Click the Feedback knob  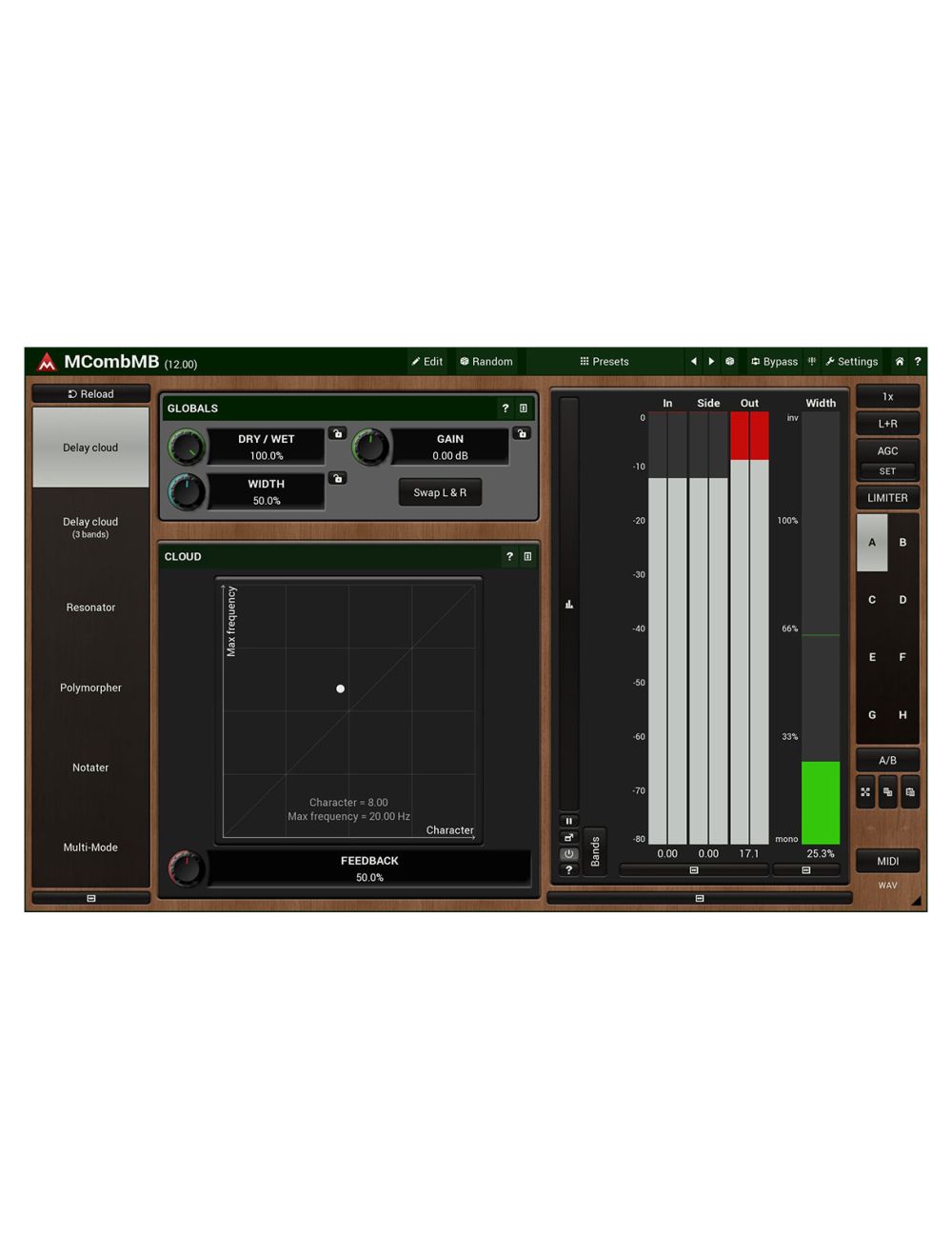click(x=186, y=868)
